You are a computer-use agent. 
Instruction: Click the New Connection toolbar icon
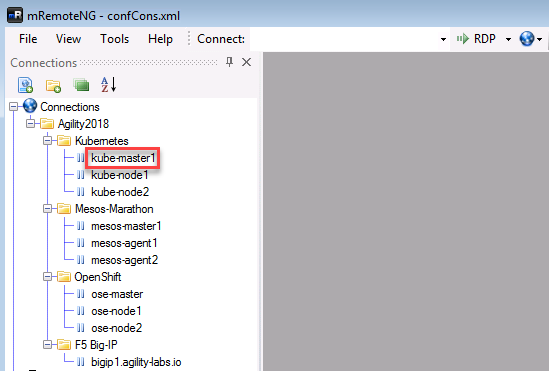click(x=26, y=85)
